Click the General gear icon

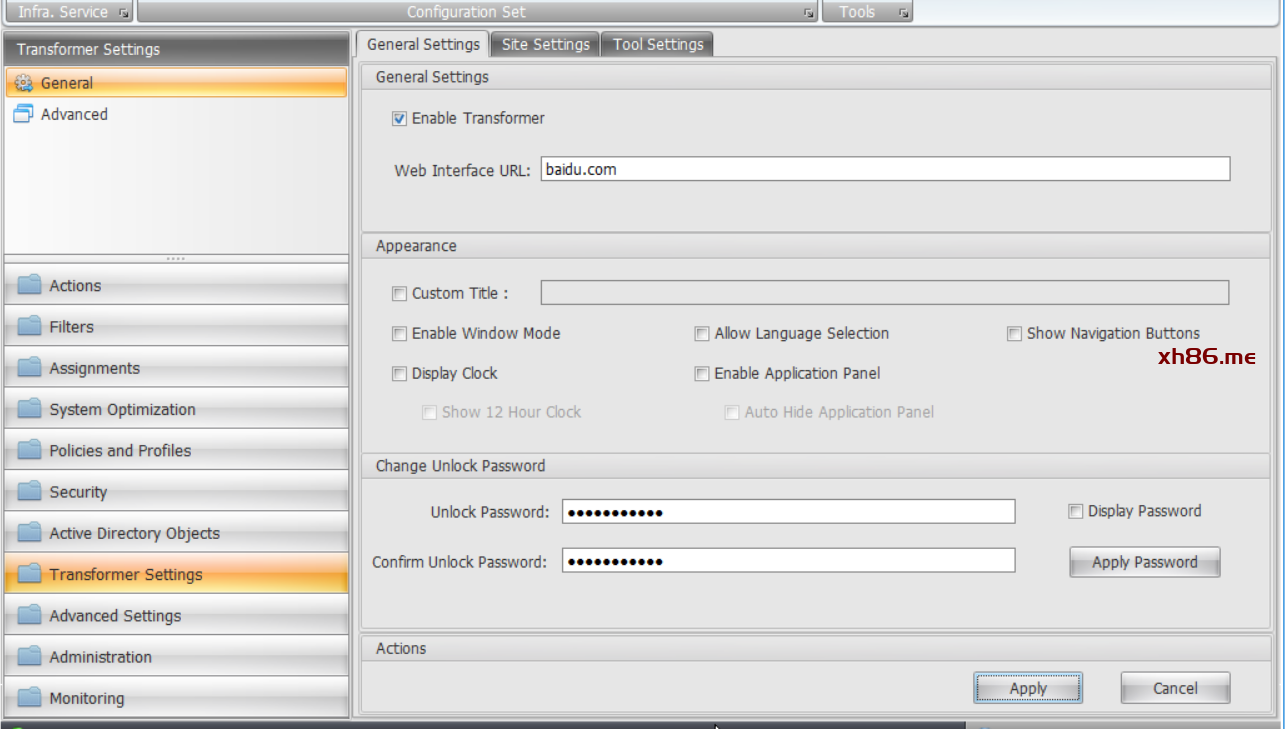[23, 83]
